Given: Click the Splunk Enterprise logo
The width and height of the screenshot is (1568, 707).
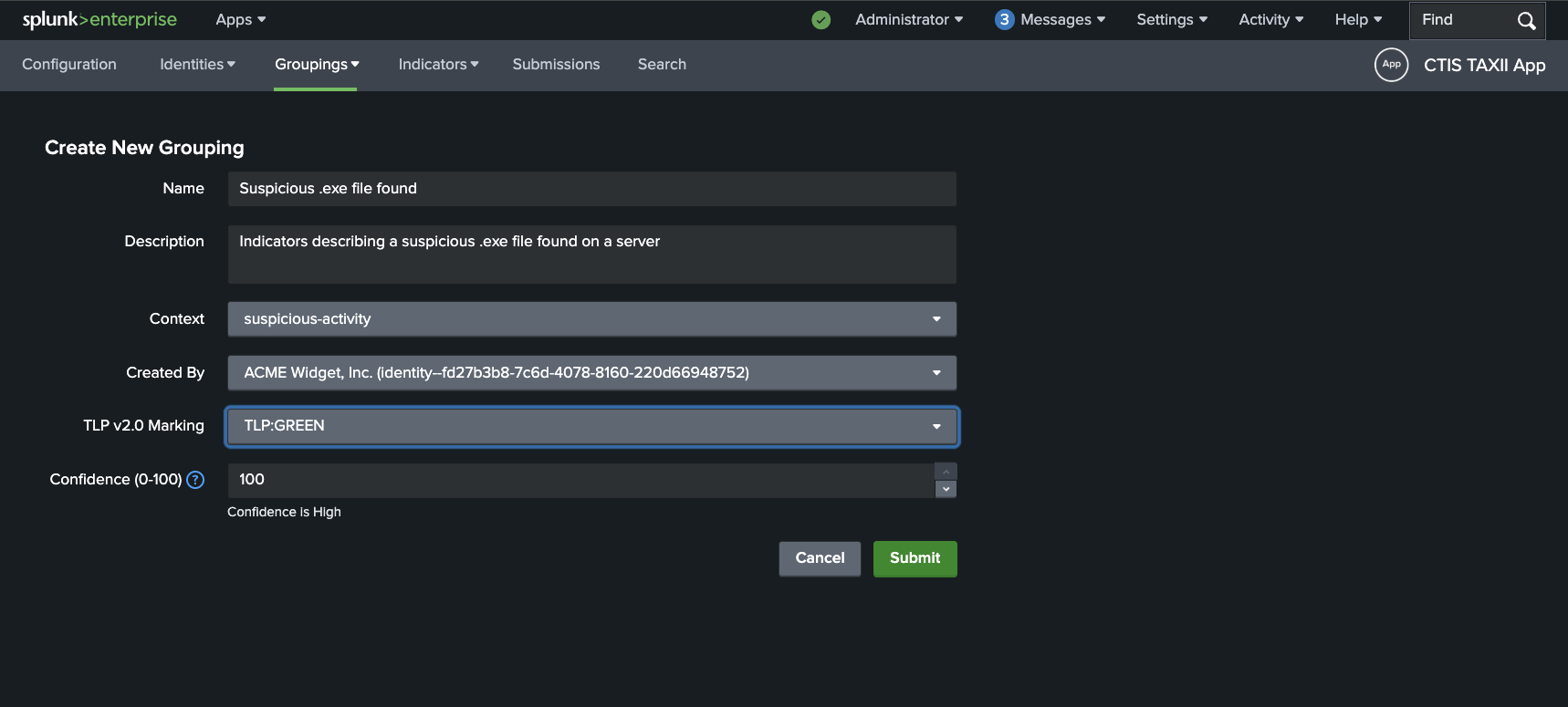Looking at the screenshot, I should [99, 19].
